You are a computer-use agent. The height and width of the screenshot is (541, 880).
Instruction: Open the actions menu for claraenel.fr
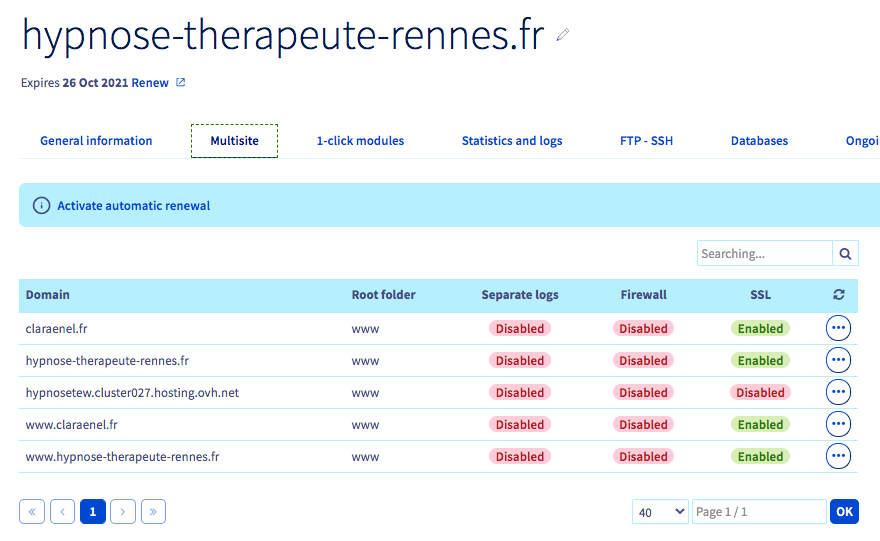838,328
